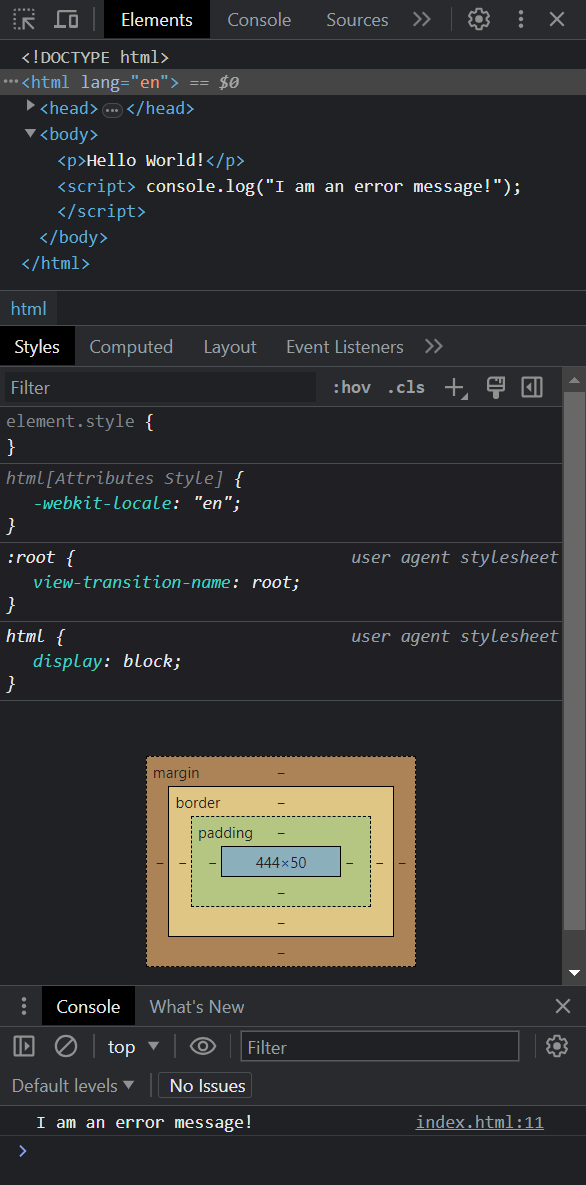The image size is (586, 1185).
Task: Click the element.style rule block
Action: pos(281,435)
